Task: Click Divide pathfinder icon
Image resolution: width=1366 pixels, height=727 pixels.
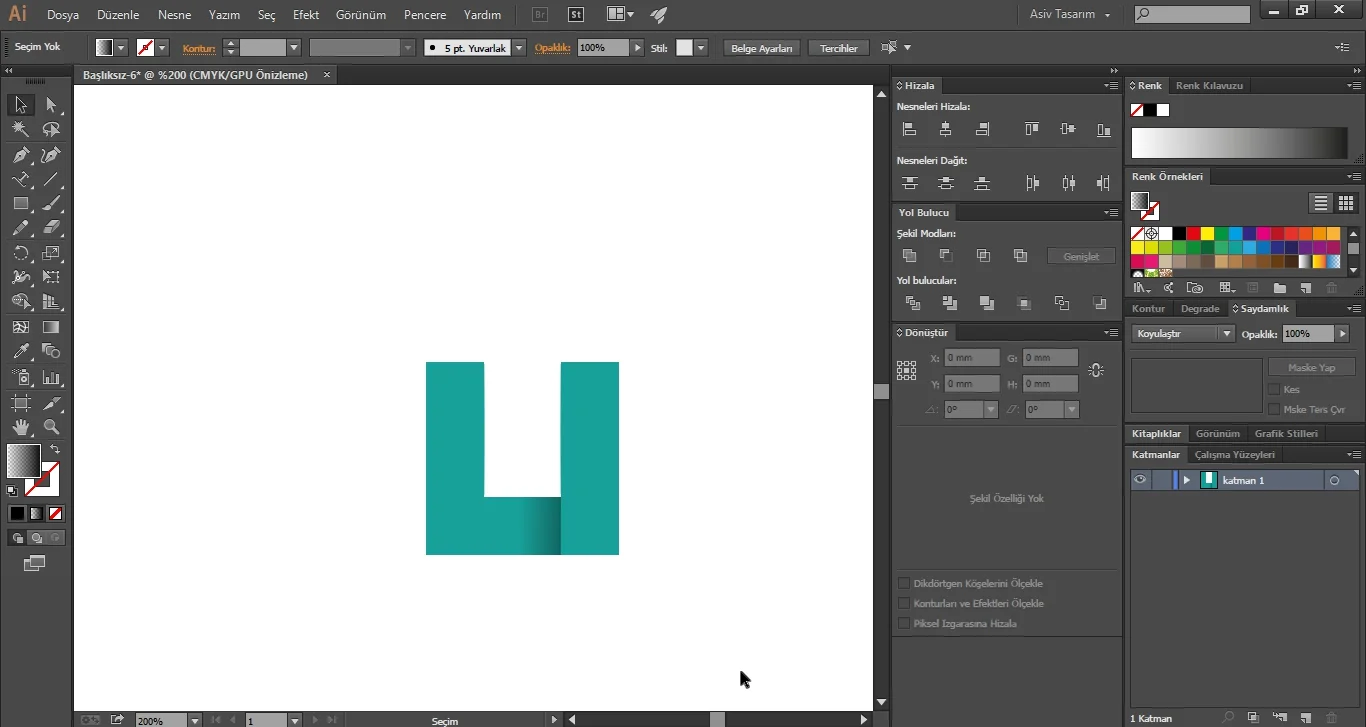Action: (x=912, y=303)
